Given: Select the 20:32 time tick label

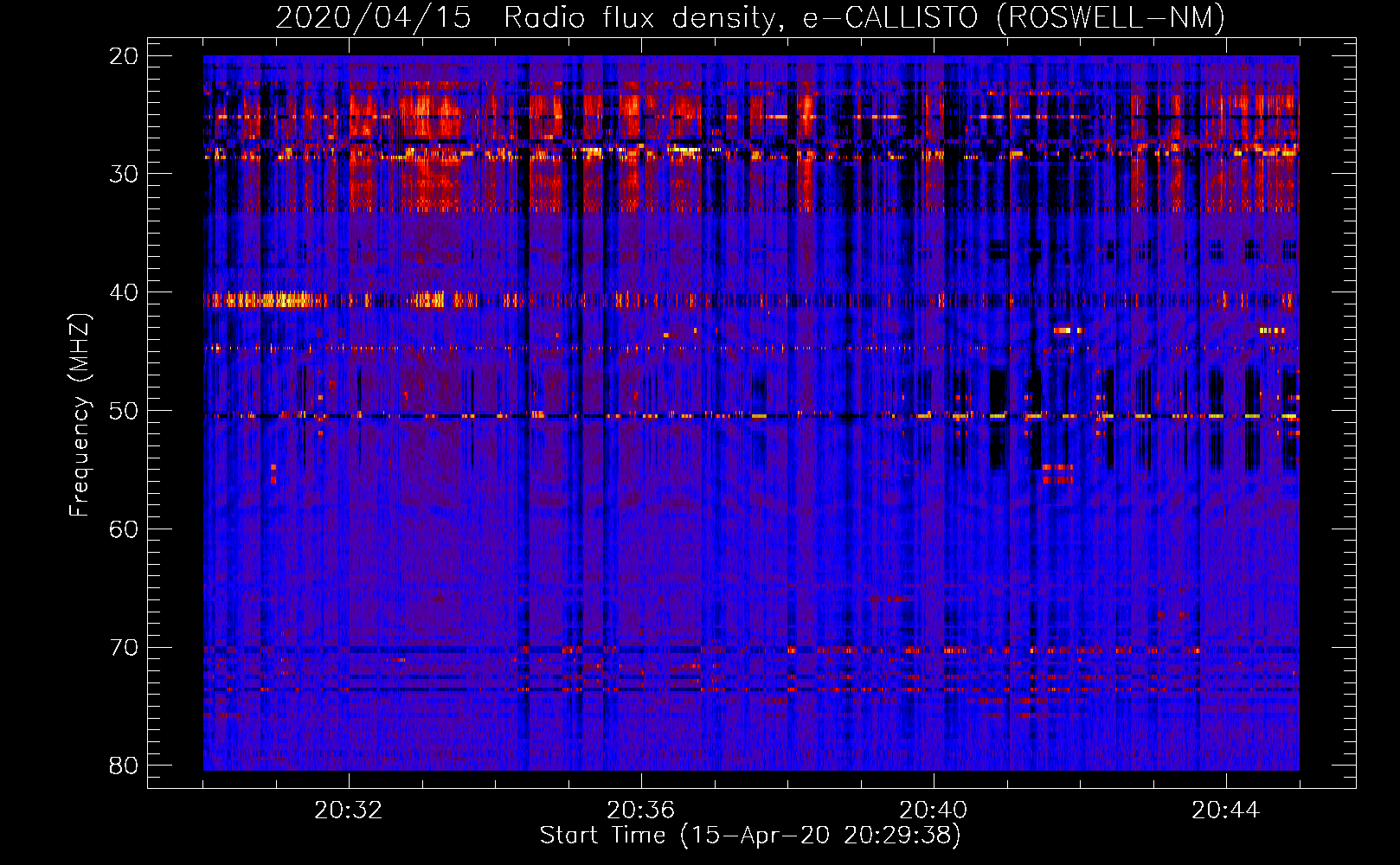Looking at the screenshot, I should [349, 811].
